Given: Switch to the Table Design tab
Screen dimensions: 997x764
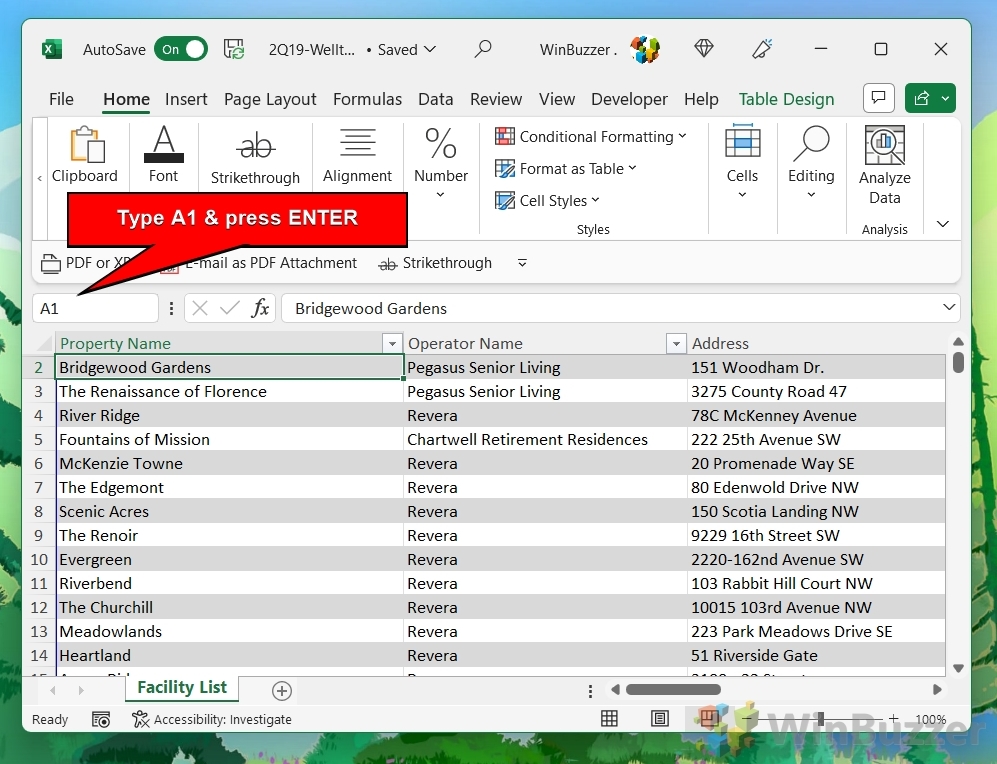Looking at the screenshot, I should tap(786, 99).
